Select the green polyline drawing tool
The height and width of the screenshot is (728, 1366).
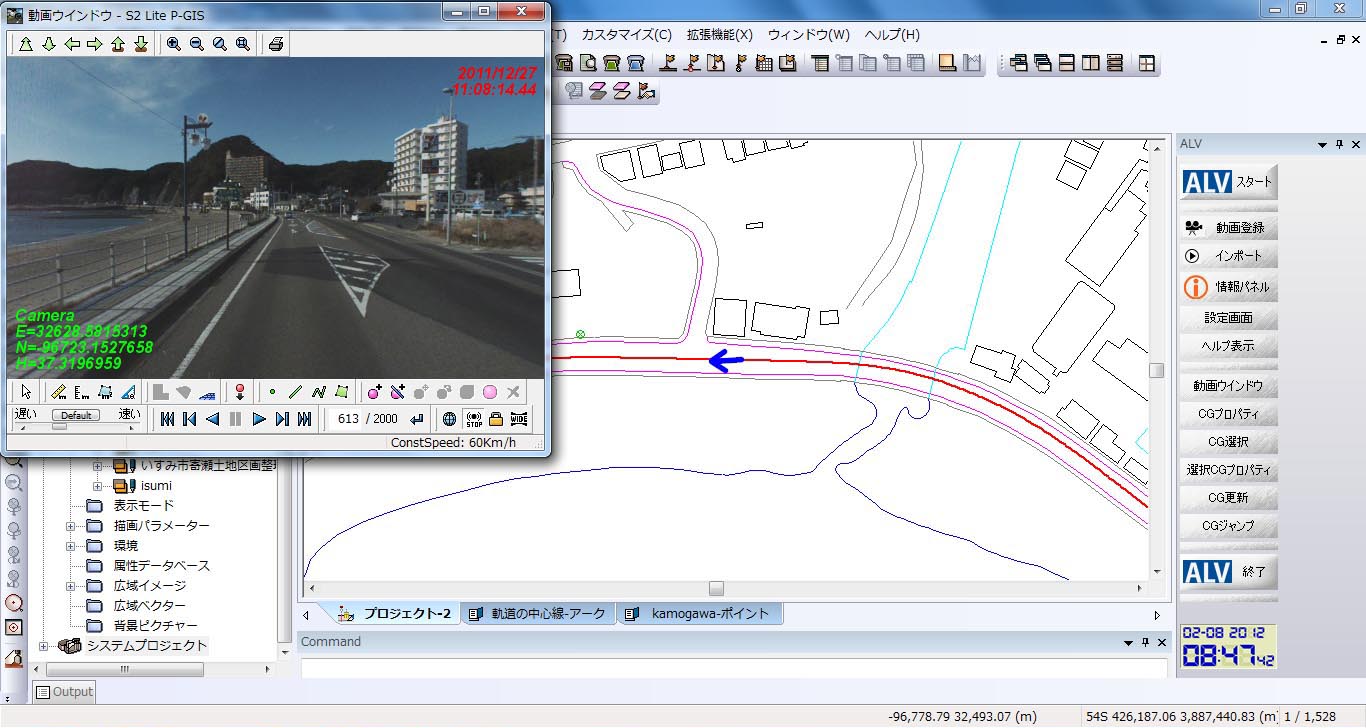[x=319, y=392]
